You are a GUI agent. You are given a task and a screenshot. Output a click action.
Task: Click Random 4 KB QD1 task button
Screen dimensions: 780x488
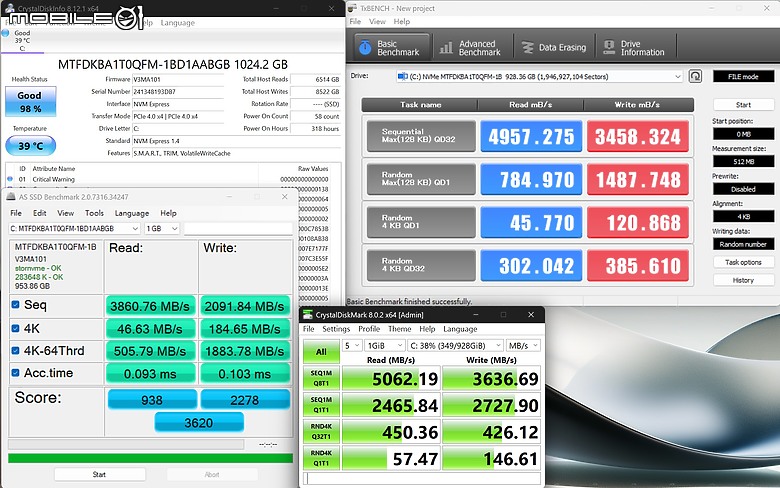pos(421,222)
